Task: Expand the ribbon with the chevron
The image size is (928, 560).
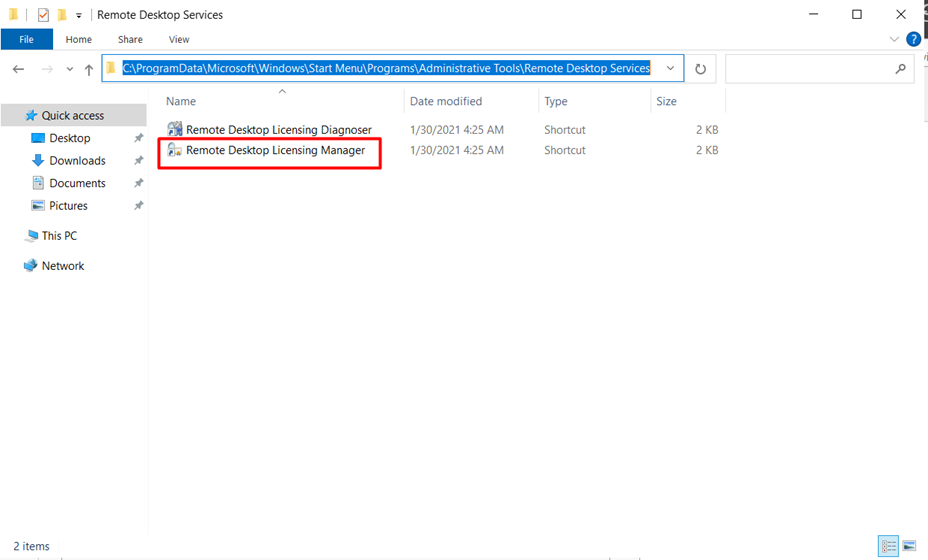Action: tap(894, 40)
